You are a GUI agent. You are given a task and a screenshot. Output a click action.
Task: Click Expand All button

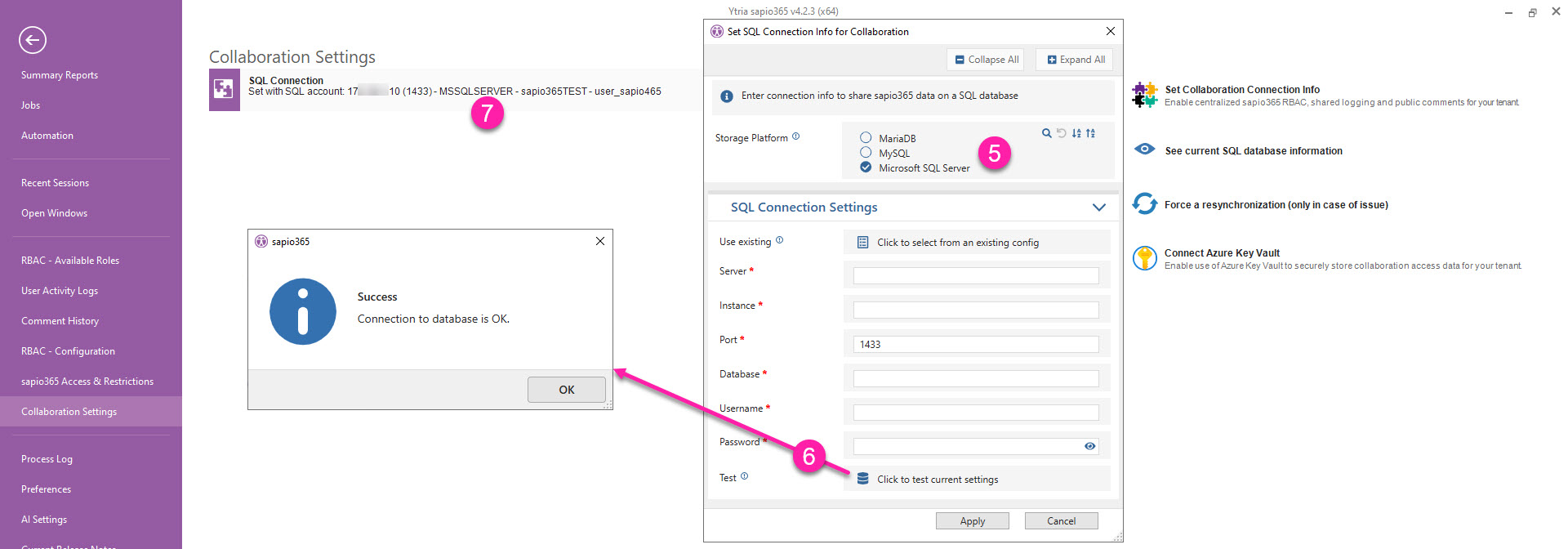click(1076, 60)
